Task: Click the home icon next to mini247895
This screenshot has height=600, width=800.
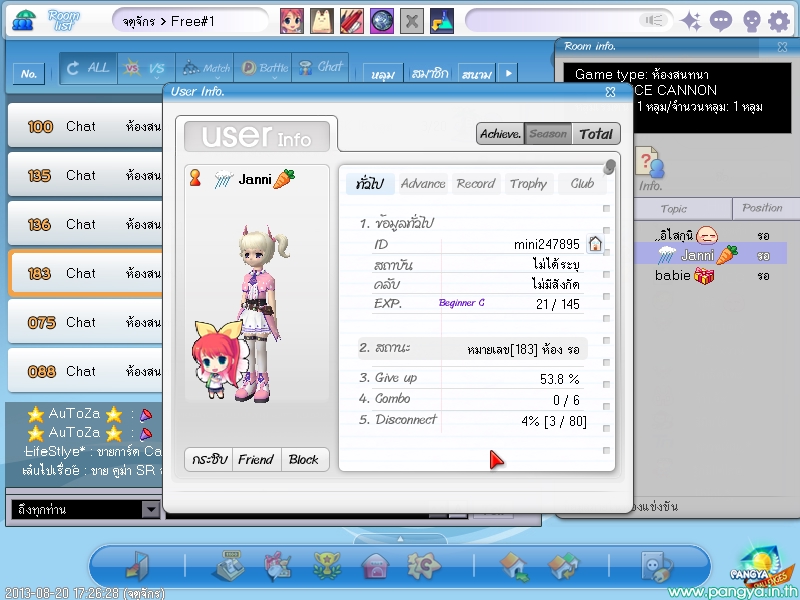Action: coord(595,244)
